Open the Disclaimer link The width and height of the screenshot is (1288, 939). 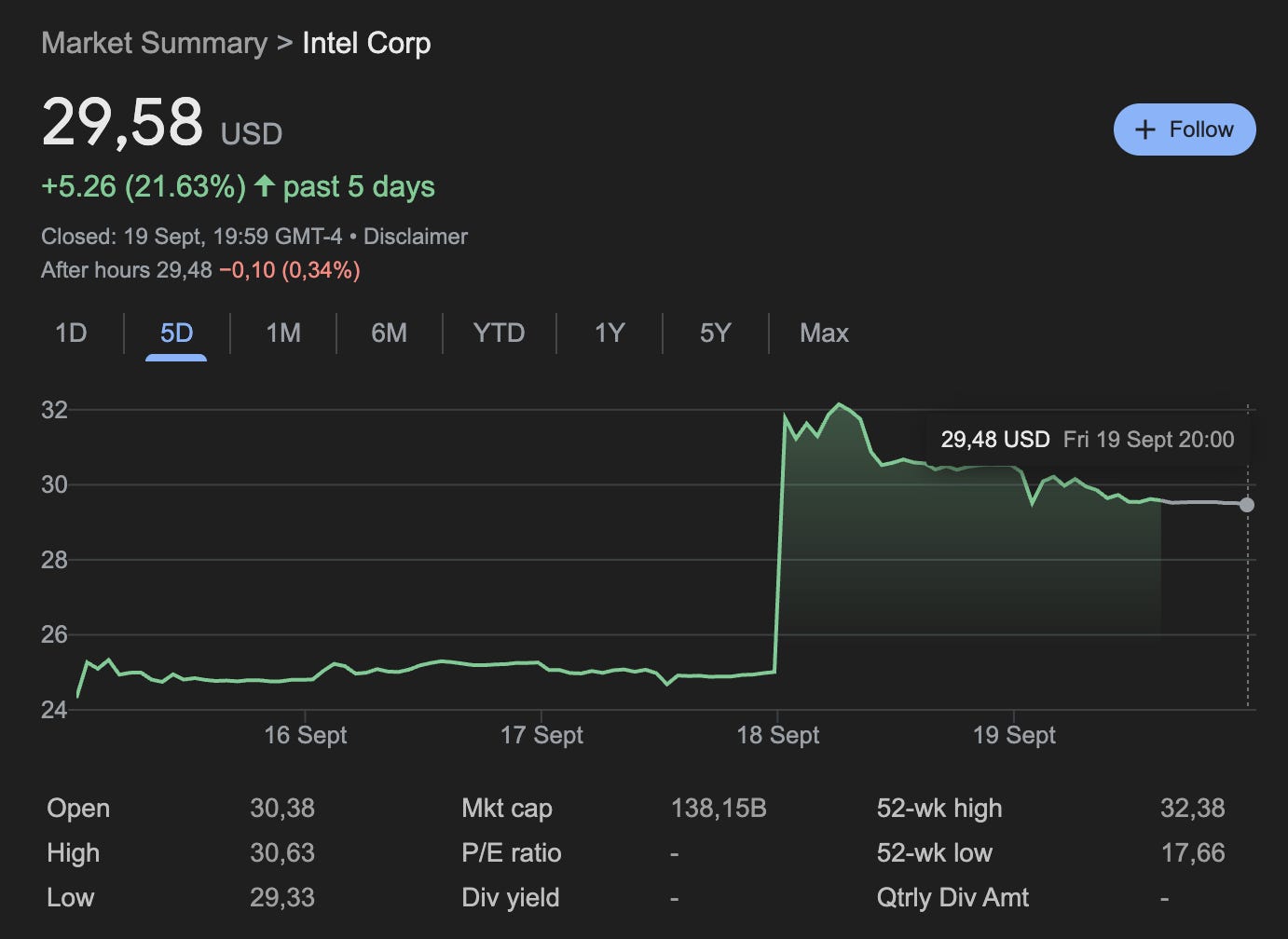(416, 237)
